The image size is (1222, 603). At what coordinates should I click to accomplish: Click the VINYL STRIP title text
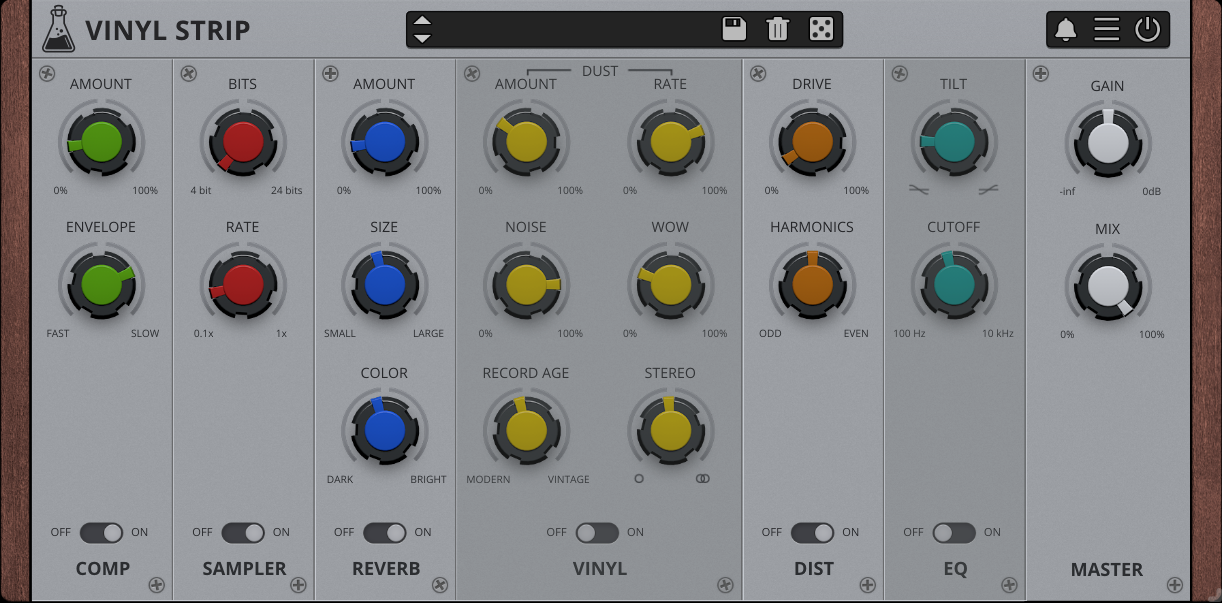pyautogui.click(x=168, y=31)
